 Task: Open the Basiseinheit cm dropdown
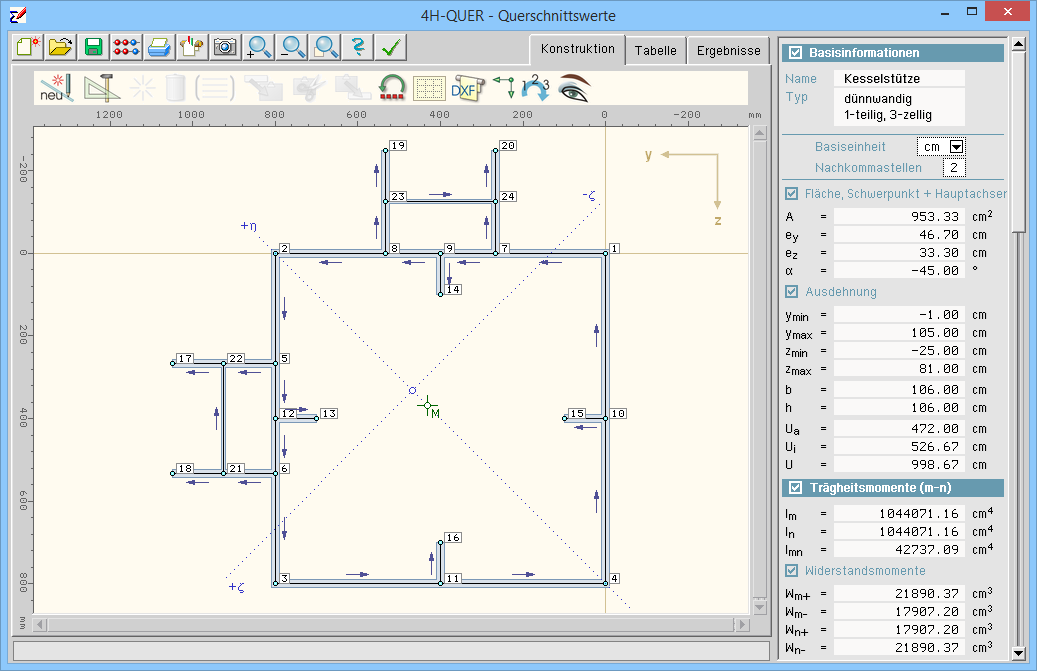pos(956,147)
